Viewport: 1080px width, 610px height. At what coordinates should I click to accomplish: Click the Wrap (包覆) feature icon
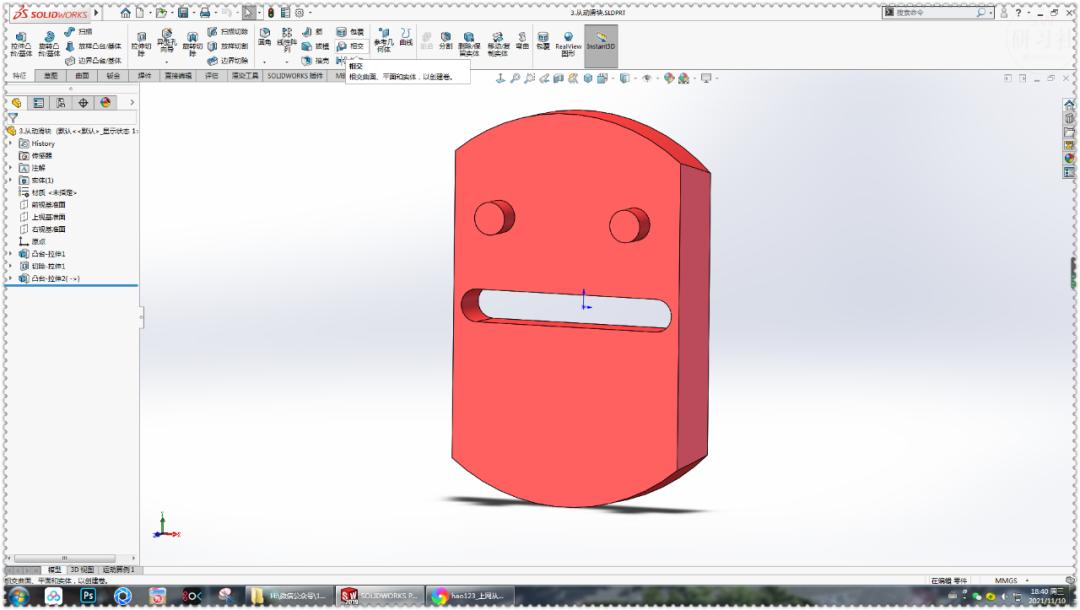coord(342,32)
